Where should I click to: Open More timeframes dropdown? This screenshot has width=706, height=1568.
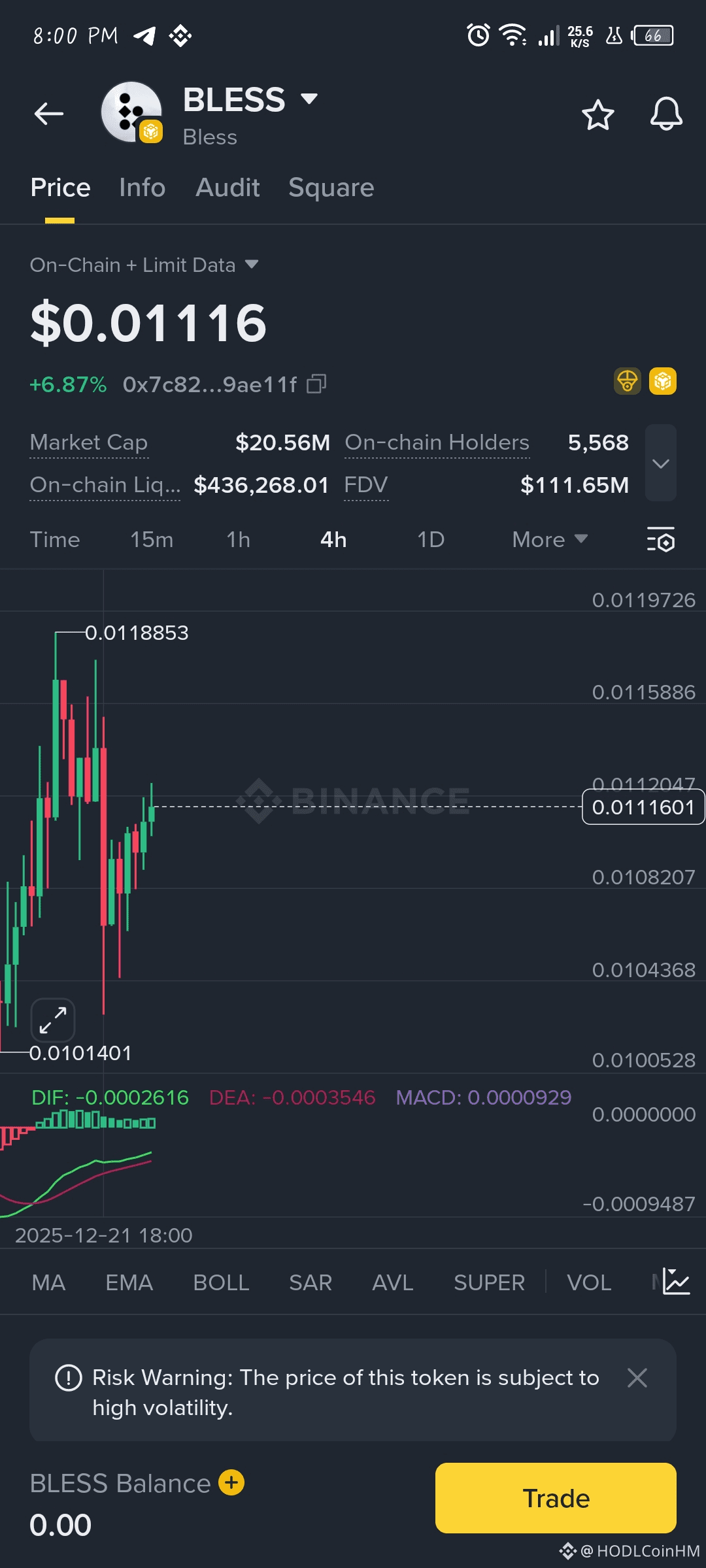click(x=550, y=539)
